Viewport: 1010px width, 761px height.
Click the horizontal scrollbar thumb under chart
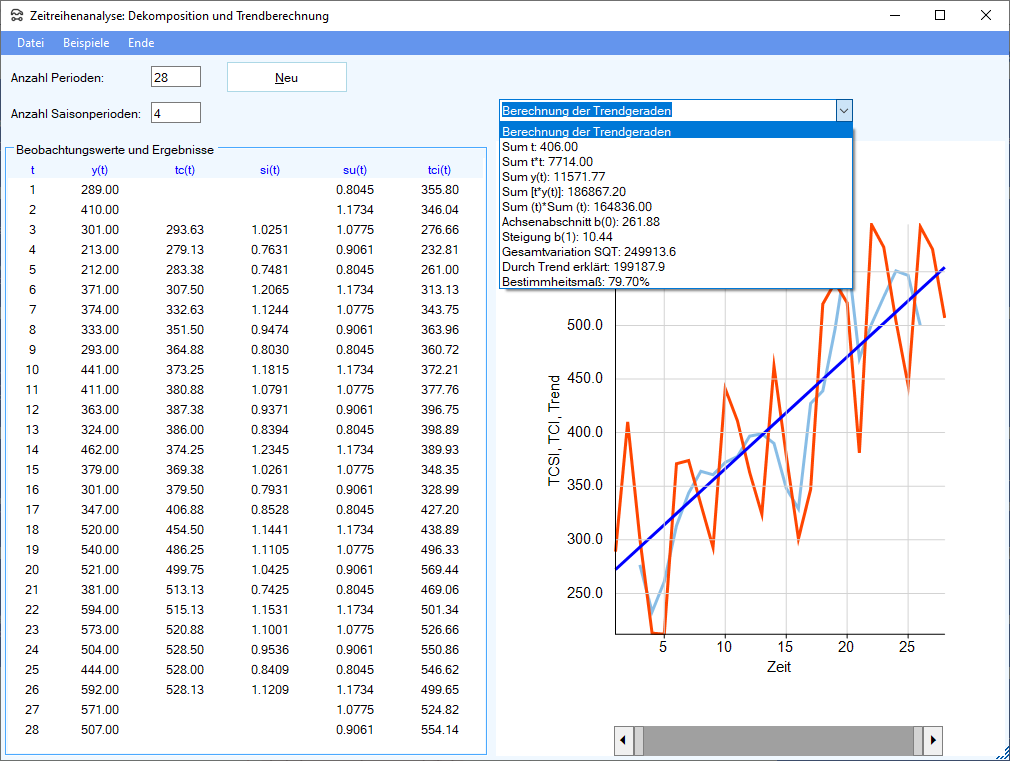pyautogui.click(x=778, y=740)
